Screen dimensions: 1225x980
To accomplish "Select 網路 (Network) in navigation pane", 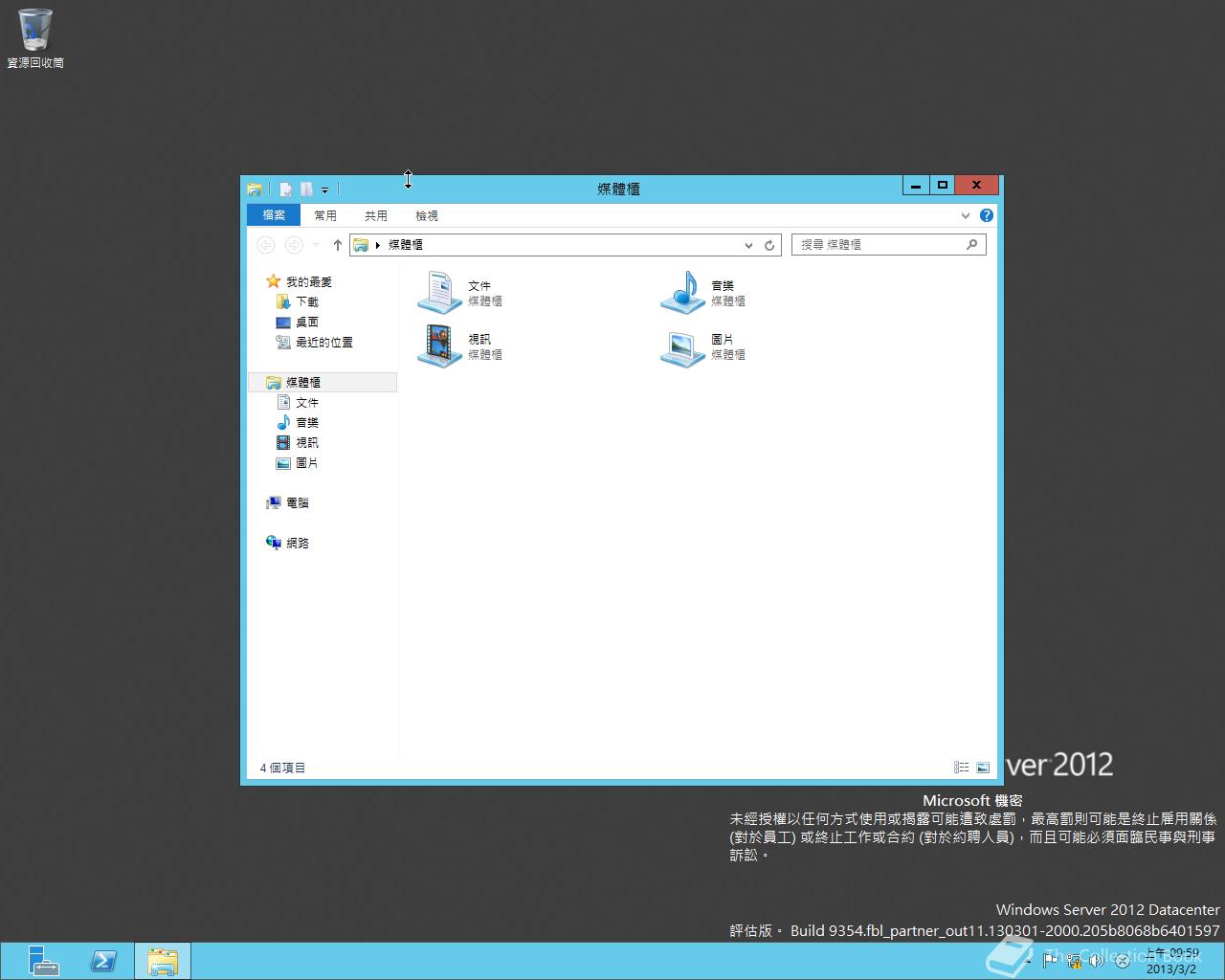I will [288, 543].
